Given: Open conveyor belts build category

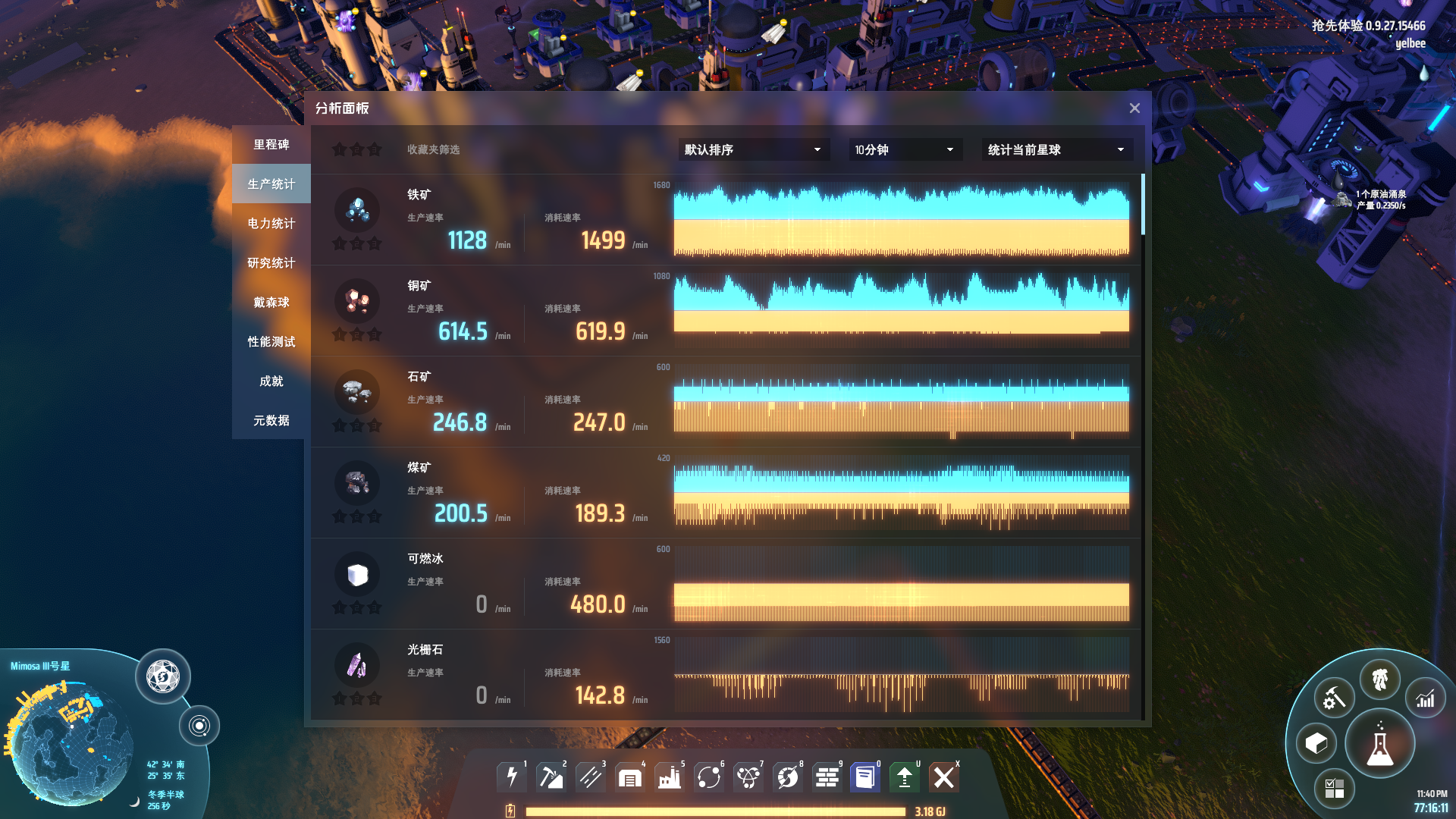Looking at the screenshot, I should (591, 777).
